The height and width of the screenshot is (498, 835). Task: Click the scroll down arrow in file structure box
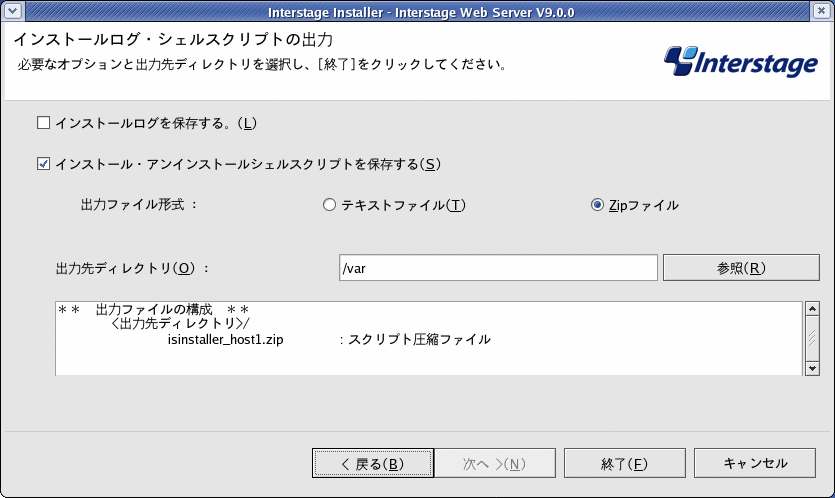click(812, 369)
